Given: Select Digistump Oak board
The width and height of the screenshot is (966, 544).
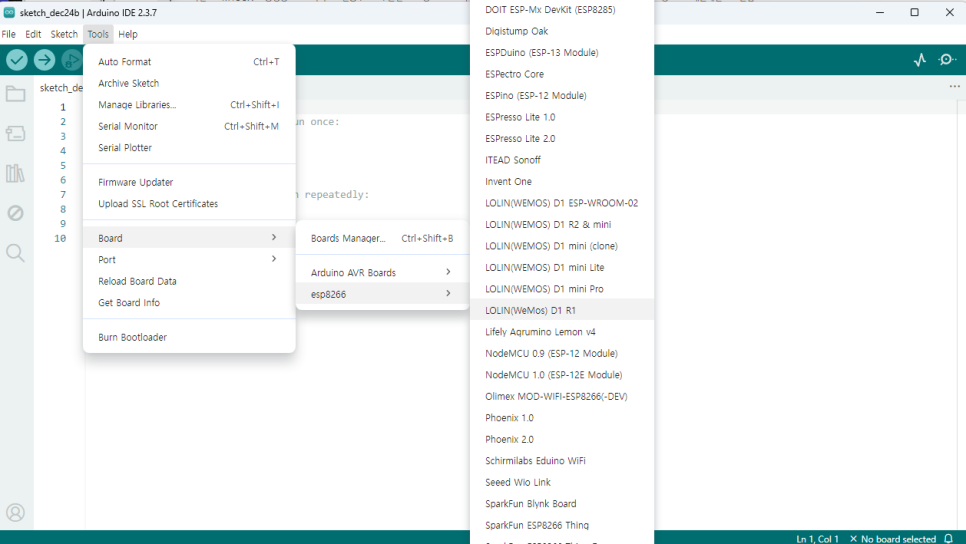Looking at the screenshot, I should click(x=562, y=31).
